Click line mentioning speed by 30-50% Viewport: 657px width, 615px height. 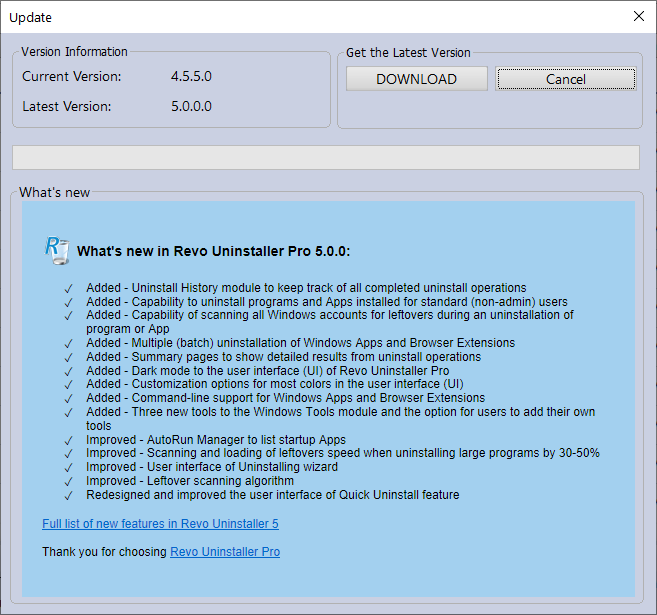(343, 453)
